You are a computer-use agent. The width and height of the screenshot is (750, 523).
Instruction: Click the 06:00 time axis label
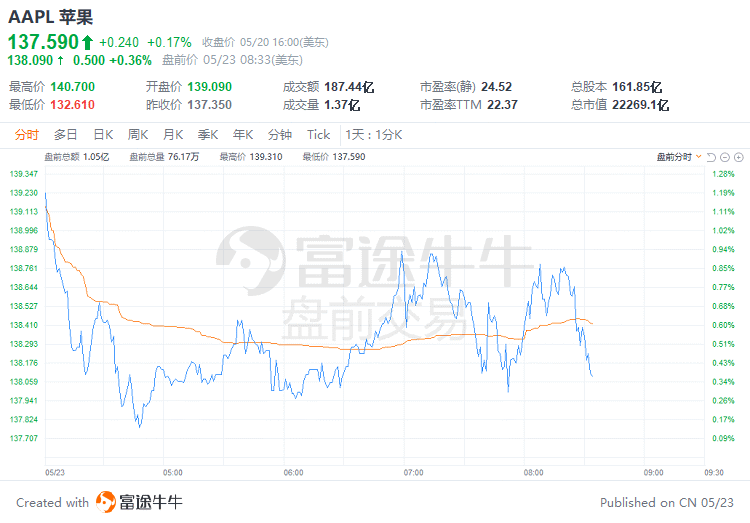point(293,473)
